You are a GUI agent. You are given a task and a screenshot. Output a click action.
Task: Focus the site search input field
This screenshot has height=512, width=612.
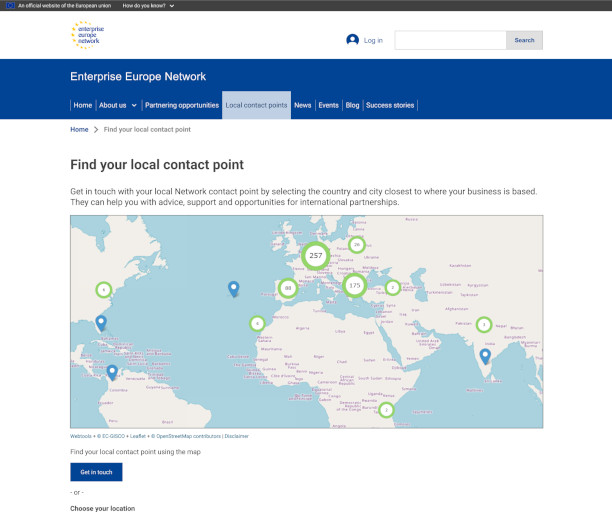(x=450, y=40)
